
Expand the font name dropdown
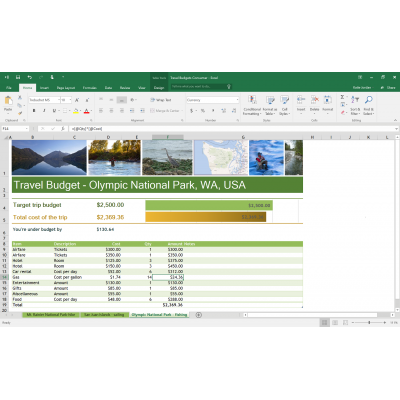coord(59,100)
